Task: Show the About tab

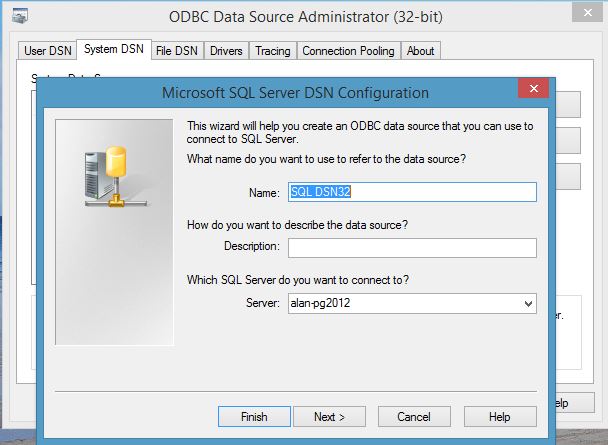Action: pos(420,51)
